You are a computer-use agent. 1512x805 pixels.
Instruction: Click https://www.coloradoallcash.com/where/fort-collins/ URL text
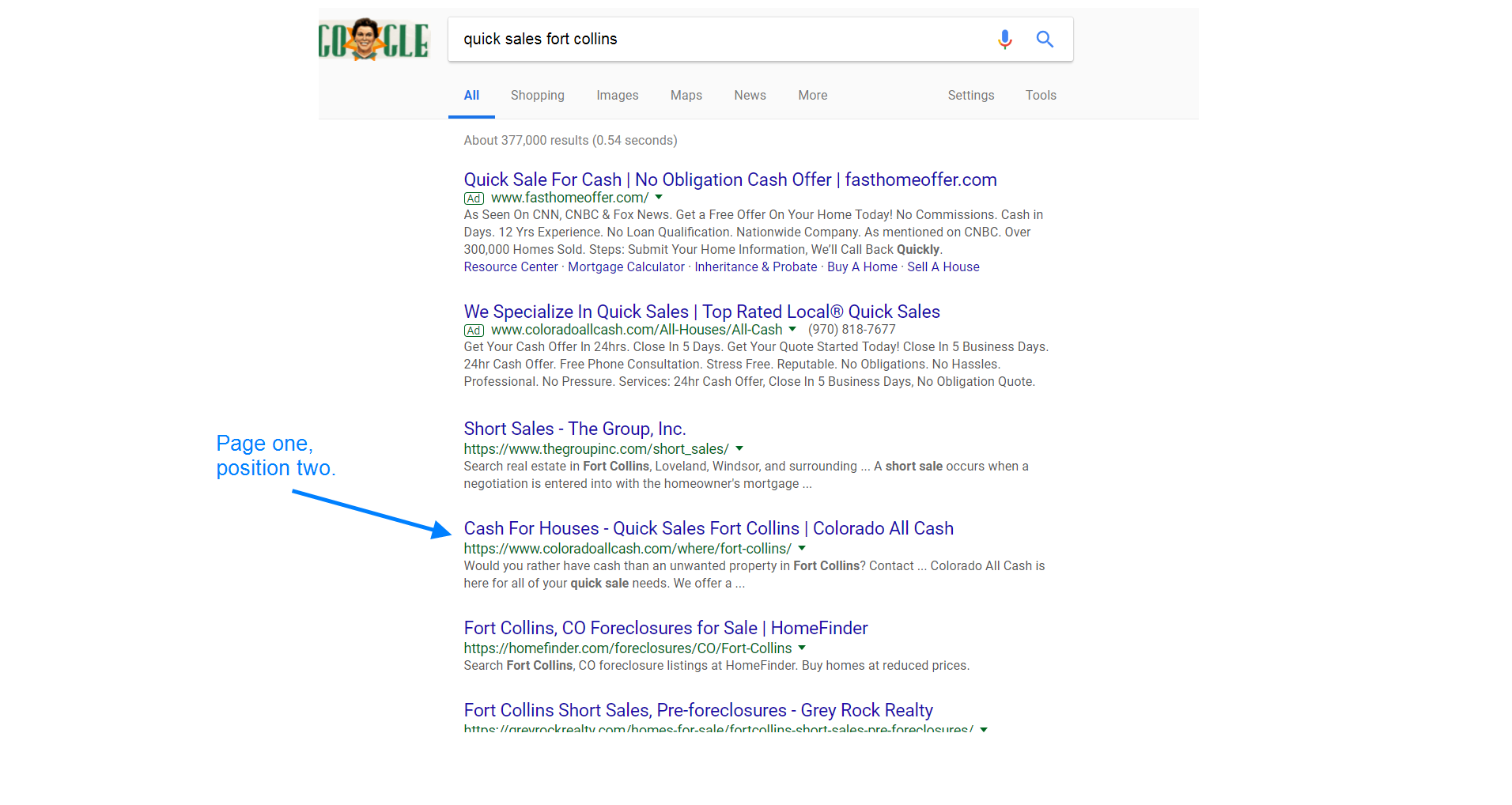click(627, 548)
